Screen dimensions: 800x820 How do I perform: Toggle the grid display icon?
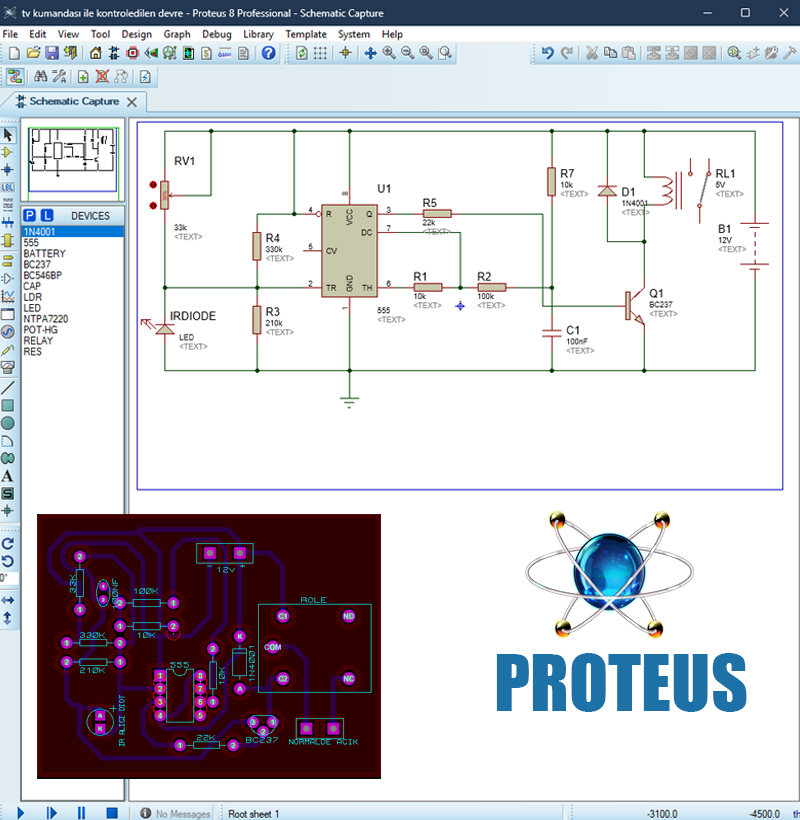coord(321,53)
